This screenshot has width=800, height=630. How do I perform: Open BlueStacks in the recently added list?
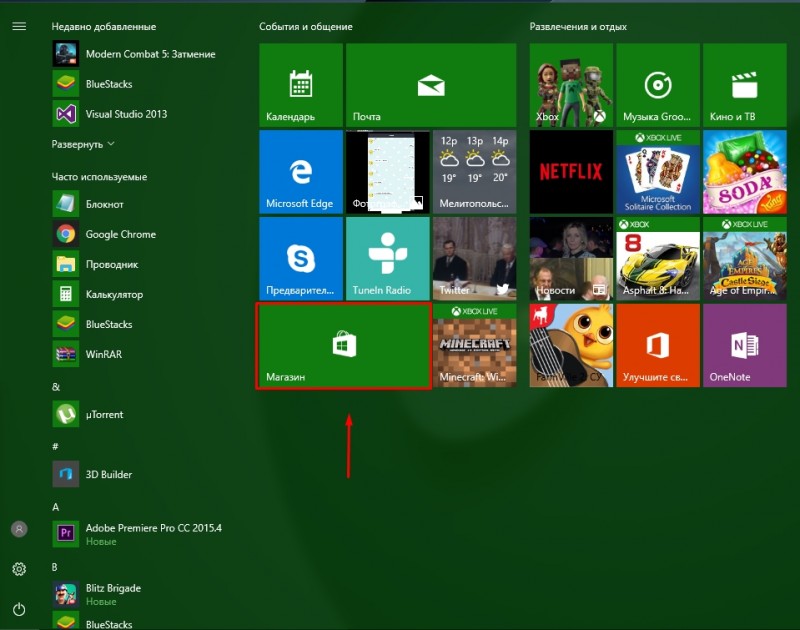pos(92,84)
